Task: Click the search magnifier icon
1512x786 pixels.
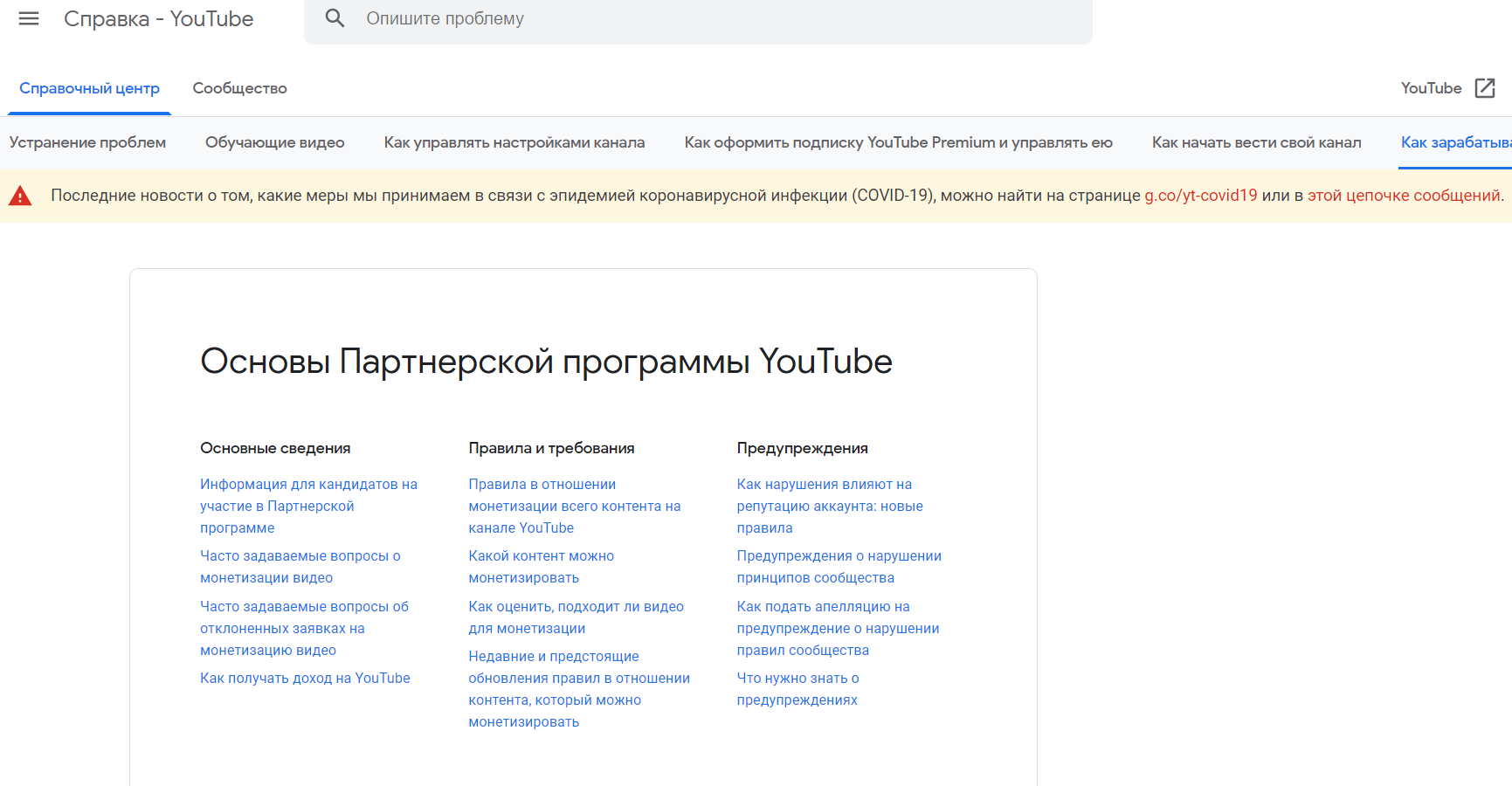Action: (335, 18)
